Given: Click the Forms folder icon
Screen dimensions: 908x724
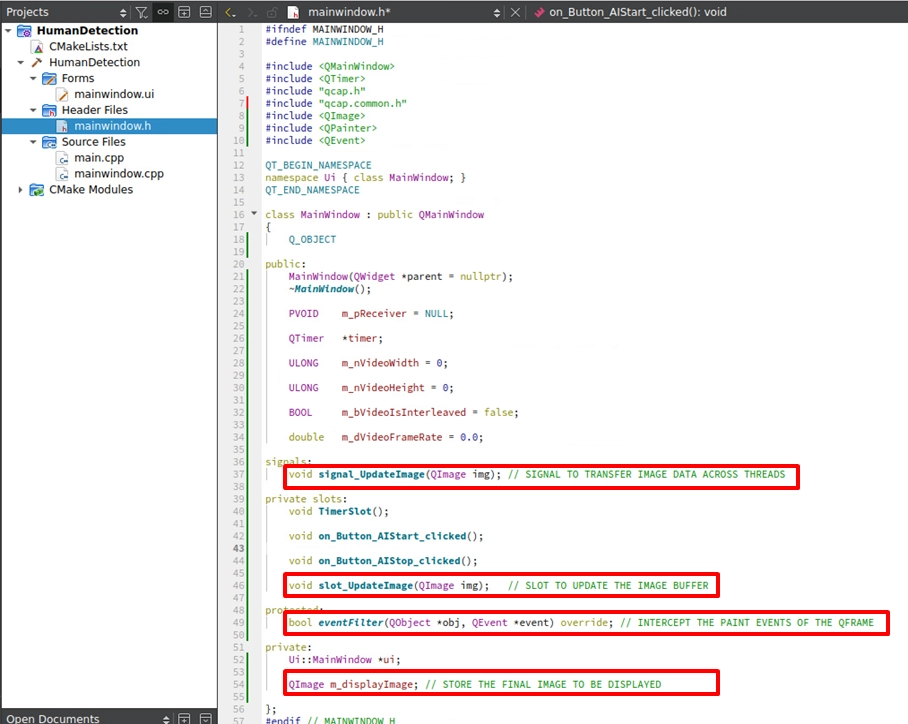Looking at the screenshot, I should point(49,78).
